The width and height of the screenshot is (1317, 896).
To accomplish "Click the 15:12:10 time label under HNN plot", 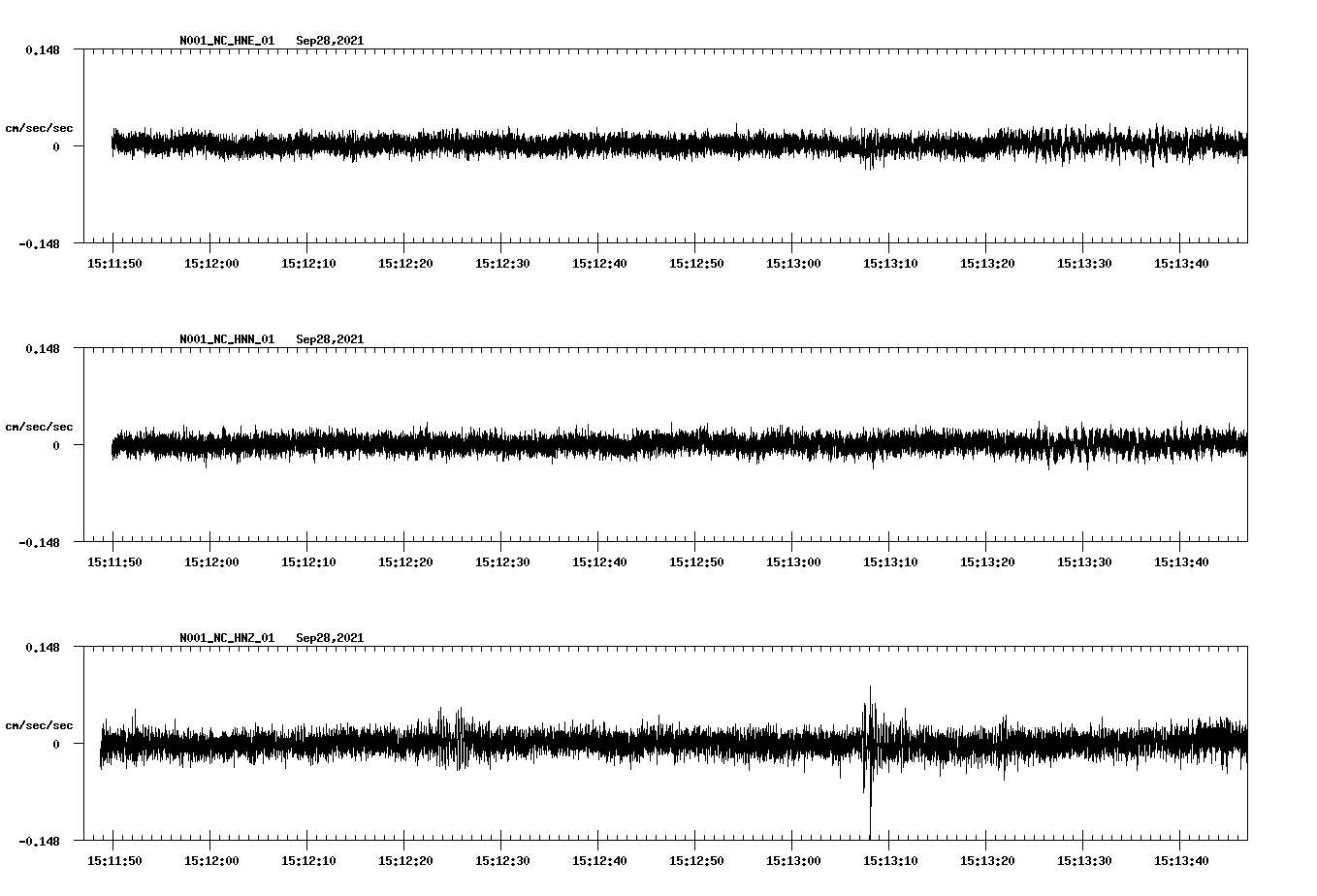I will [308, 562].
